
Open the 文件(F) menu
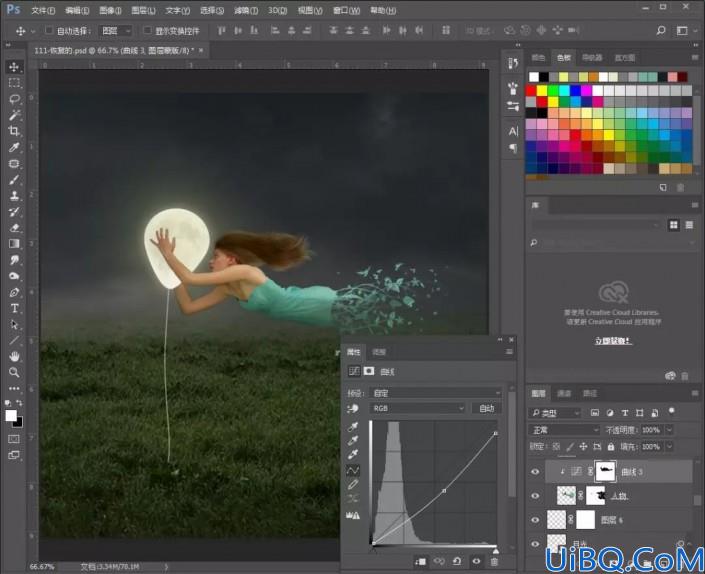point(43,10)
